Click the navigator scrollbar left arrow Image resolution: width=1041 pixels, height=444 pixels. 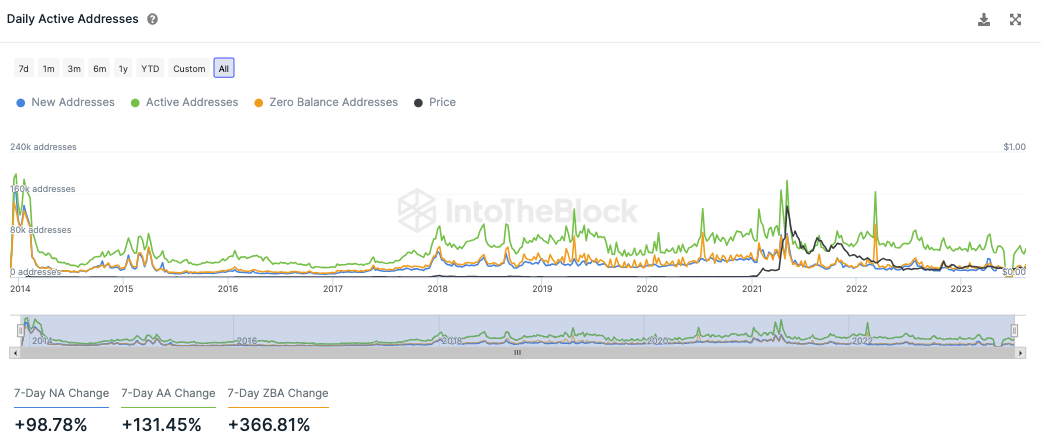[14, 353]
